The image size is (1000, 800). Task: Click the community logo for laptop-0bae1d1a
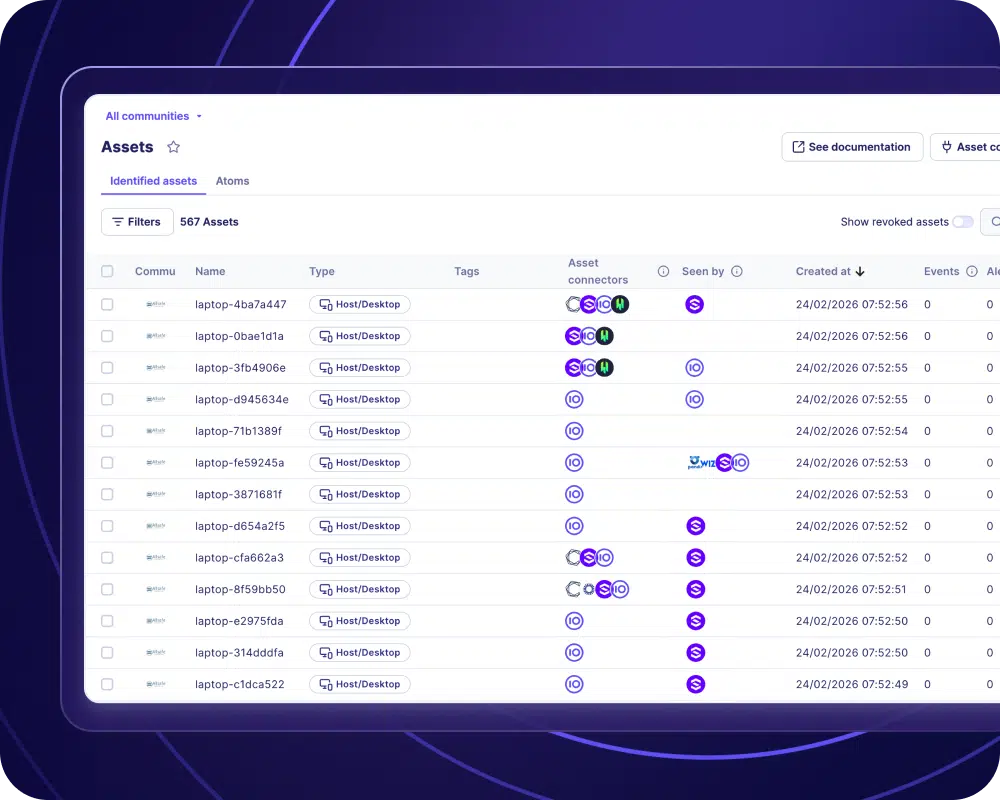(155, 336)
